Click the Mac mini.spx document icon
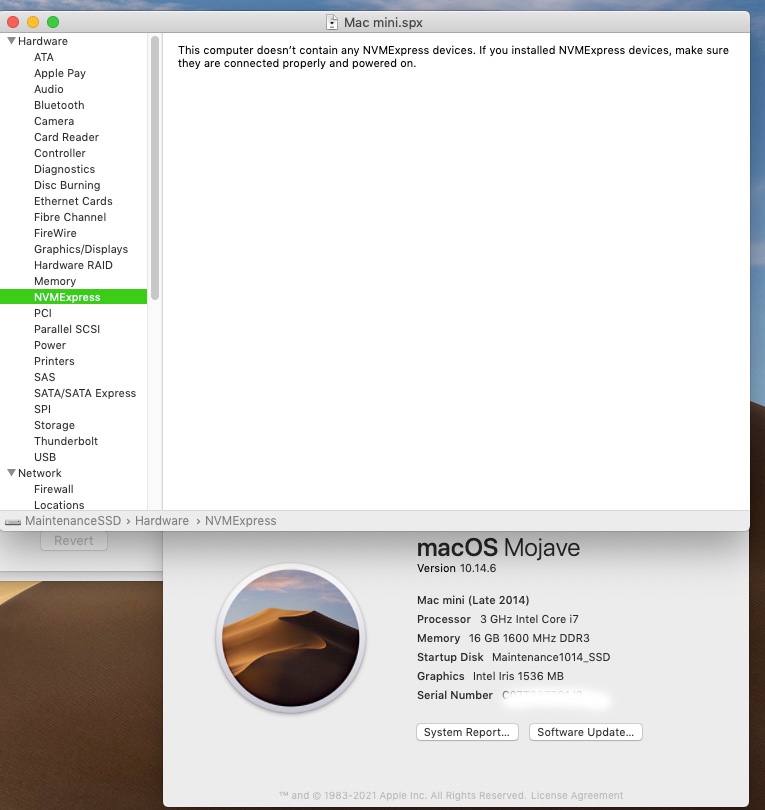The height and width of the screenshot is (810, 765). click(x=332, y=22)
